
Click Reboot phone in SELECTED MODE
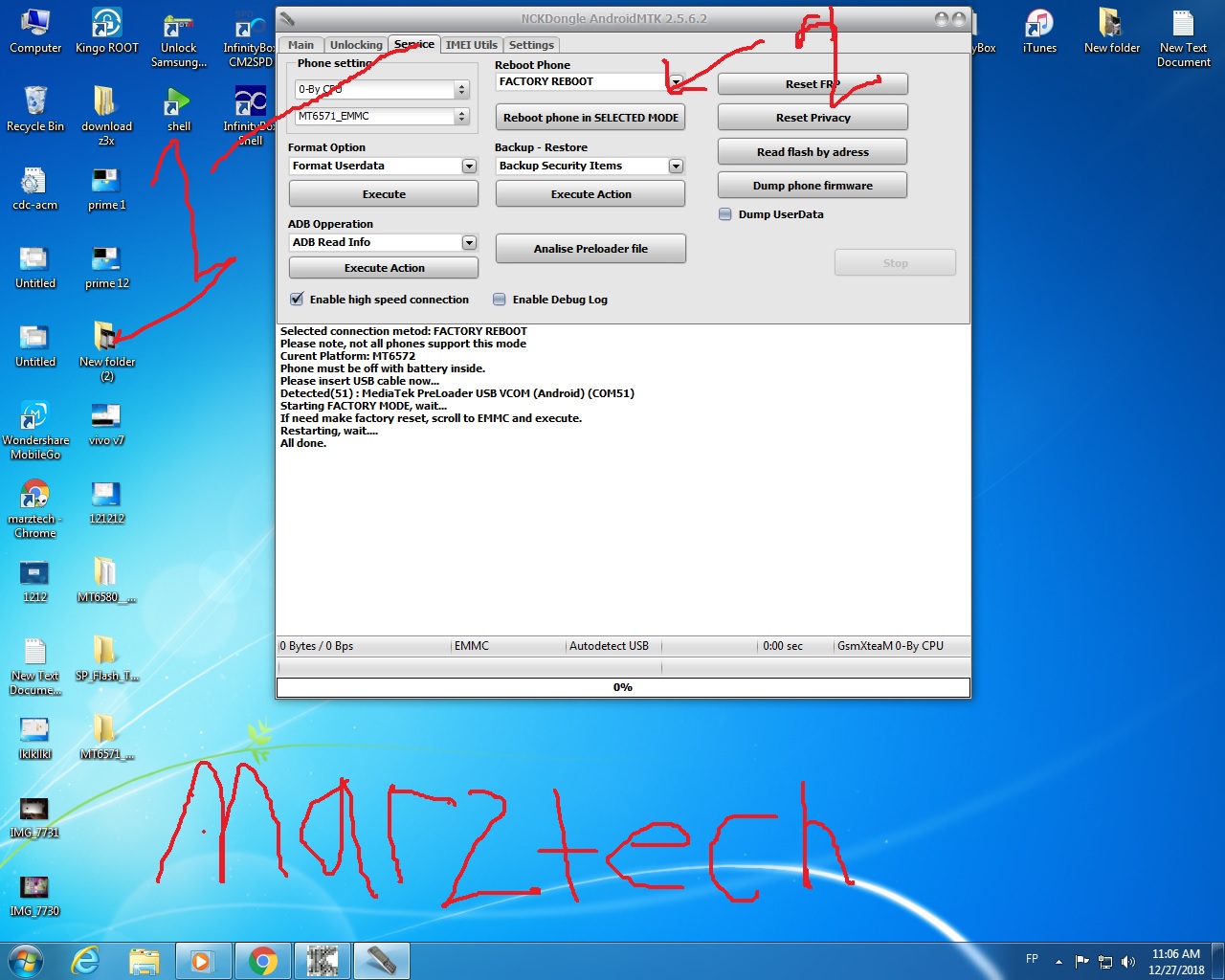[x=590, y=118]
